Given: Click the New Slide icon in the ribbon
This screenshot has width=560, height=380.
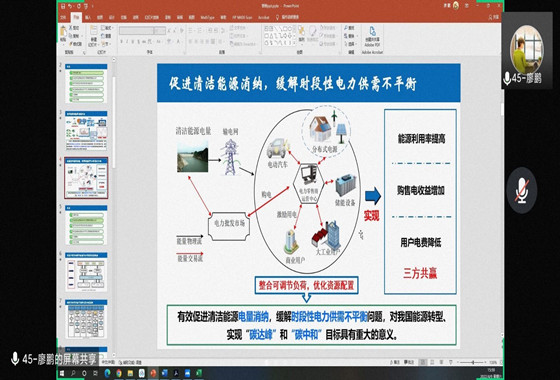Looking at the screenshot, I should [93, 36].
